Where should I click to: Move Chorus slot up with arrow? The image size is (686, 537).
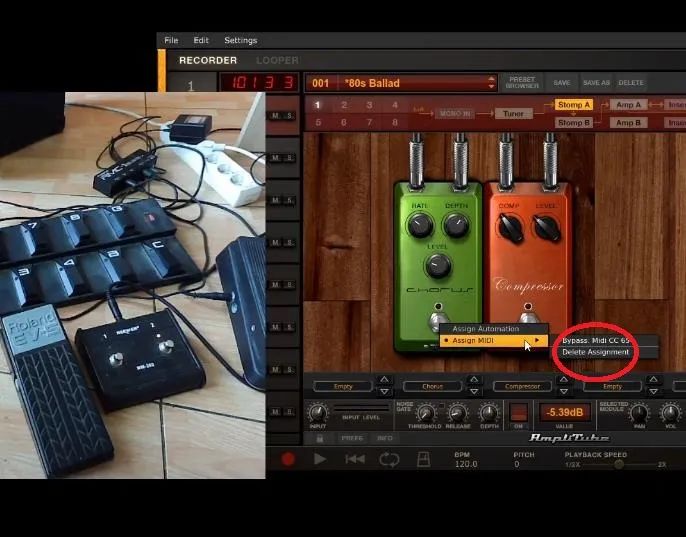[x=474, y=379]
